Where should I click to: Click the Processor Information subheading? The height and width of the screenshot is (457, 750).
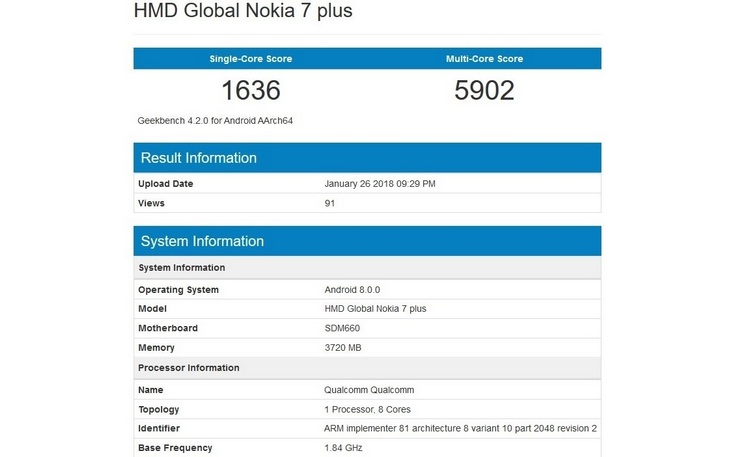pyautogui.click(x=188, y=368)
